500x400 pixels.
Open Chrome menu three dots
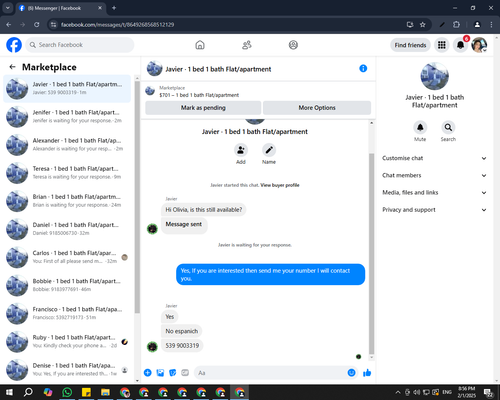(x=491, y=25)
